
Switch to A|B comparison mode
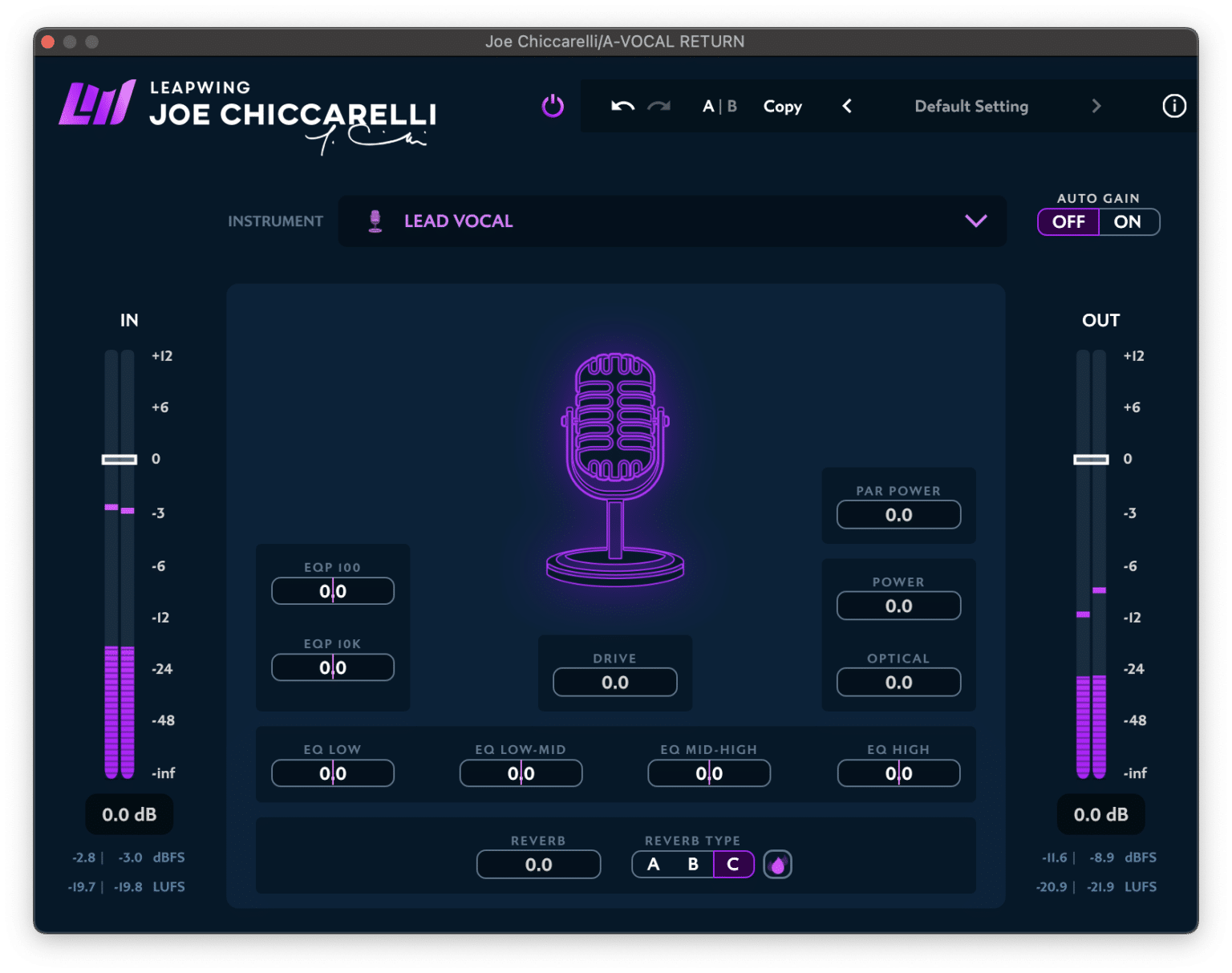coord(719,106)
